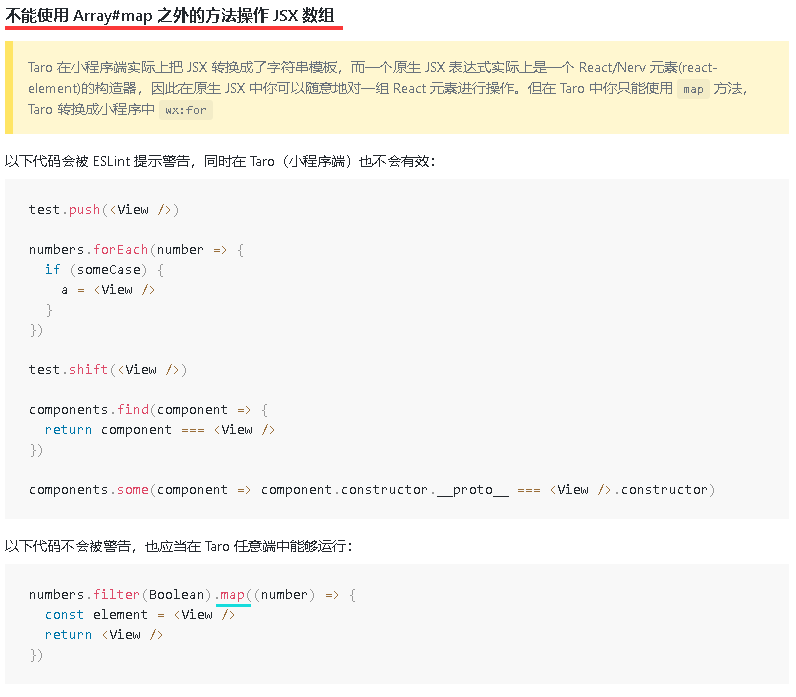Click 'filter' in the numbers.filter line
This screenshot has height=697, width=796.
click(x=117, y=594)
